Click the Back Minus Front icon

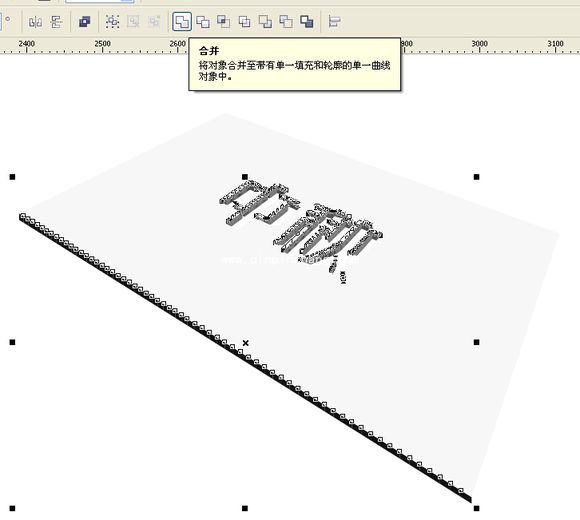(x=286, y=22)
